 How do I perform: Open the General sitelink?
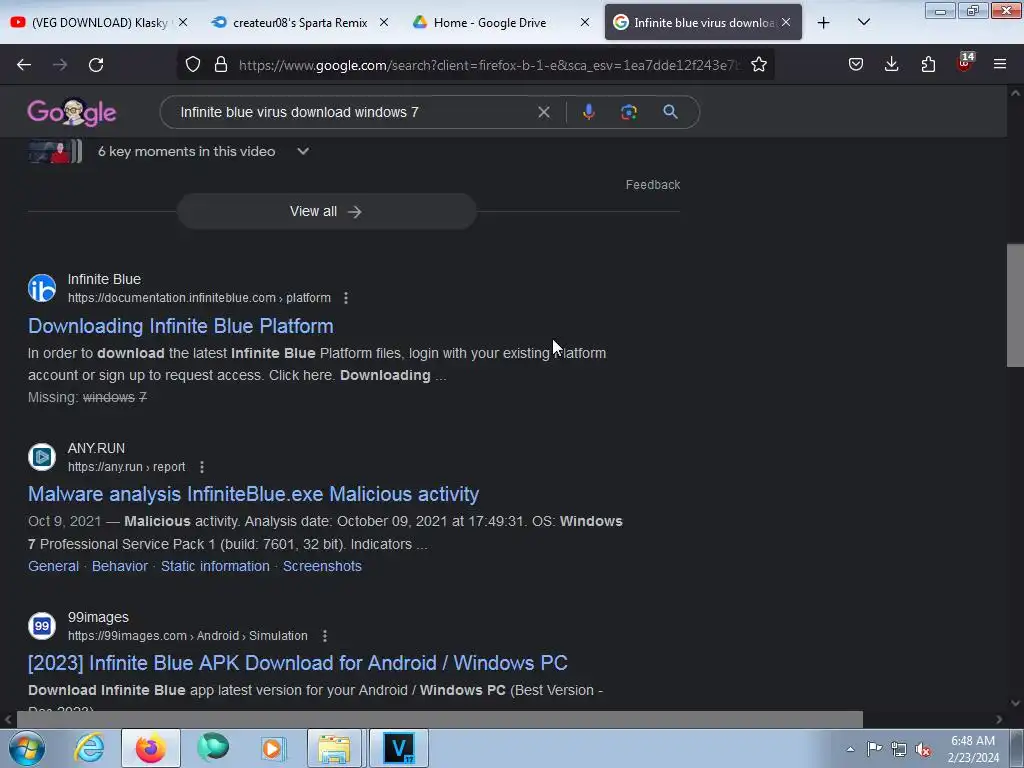pyautogui.click(x=54, y=566)
